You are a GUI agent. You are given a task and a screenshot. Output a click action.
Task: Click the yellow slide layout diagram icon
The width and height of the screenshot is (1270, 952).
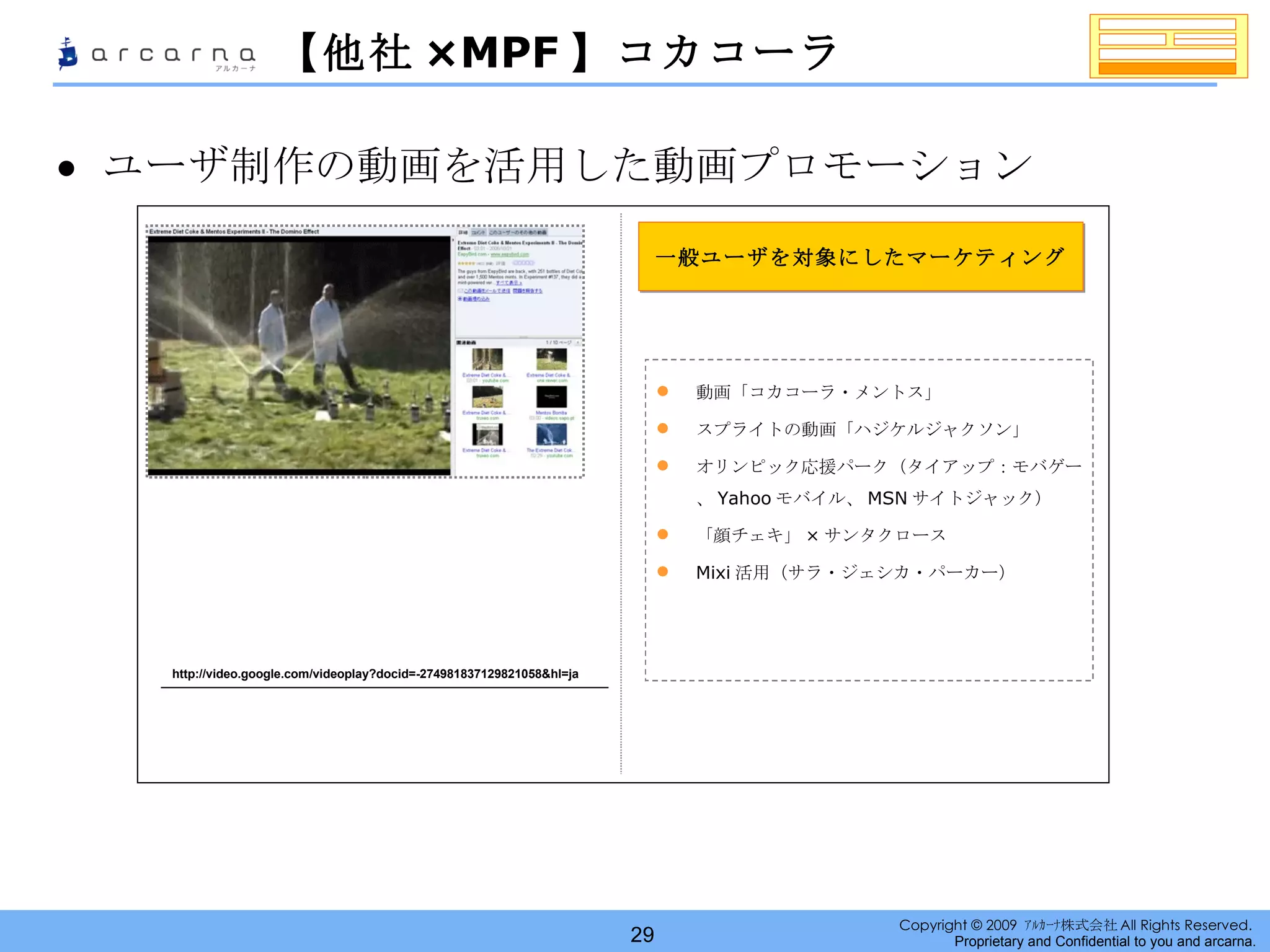[1168, 46]
